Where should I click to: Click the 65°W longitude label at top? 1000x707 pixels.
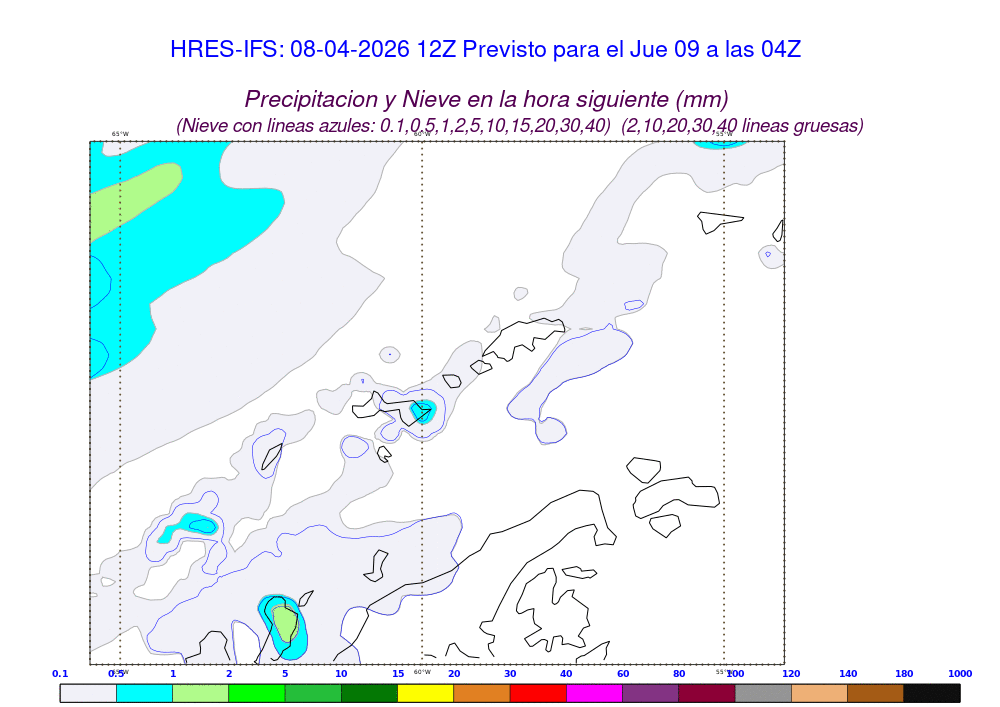(120, 134)
